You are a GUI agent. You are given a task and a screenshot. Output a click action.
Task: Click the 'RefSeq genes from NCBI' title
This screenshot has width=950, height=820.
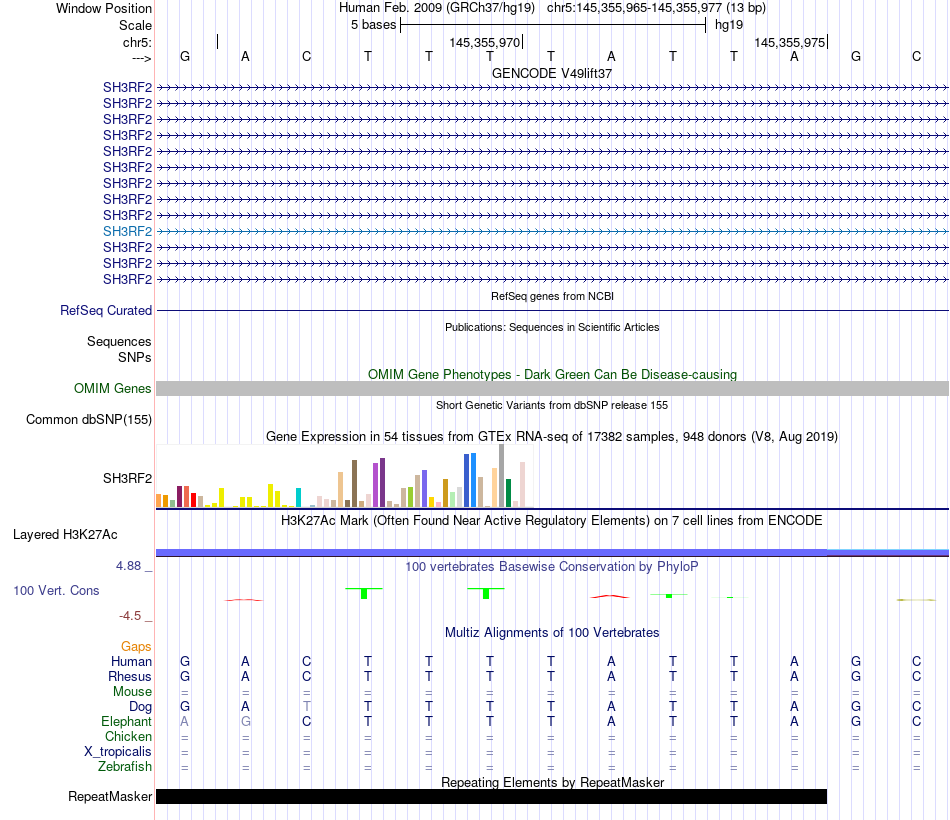click(x=552, y=296)
